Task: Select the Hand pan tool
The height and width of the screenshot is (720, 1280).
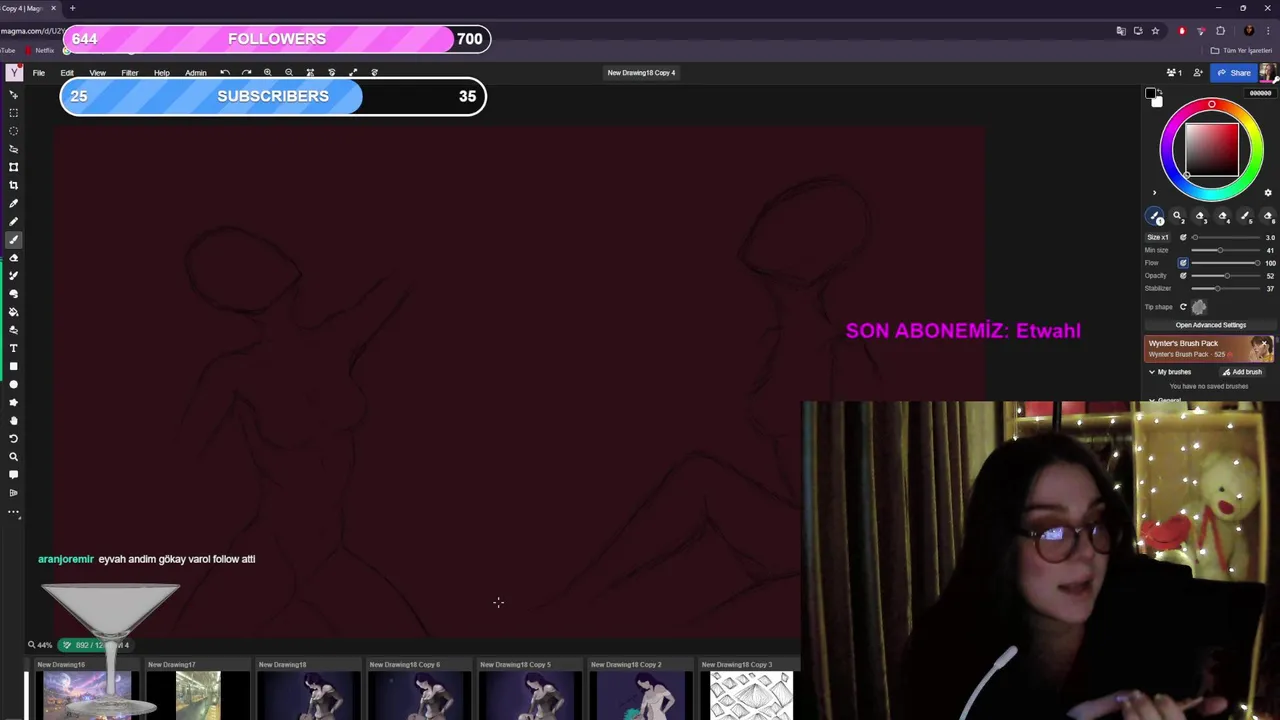Action: tap(14, 420)
